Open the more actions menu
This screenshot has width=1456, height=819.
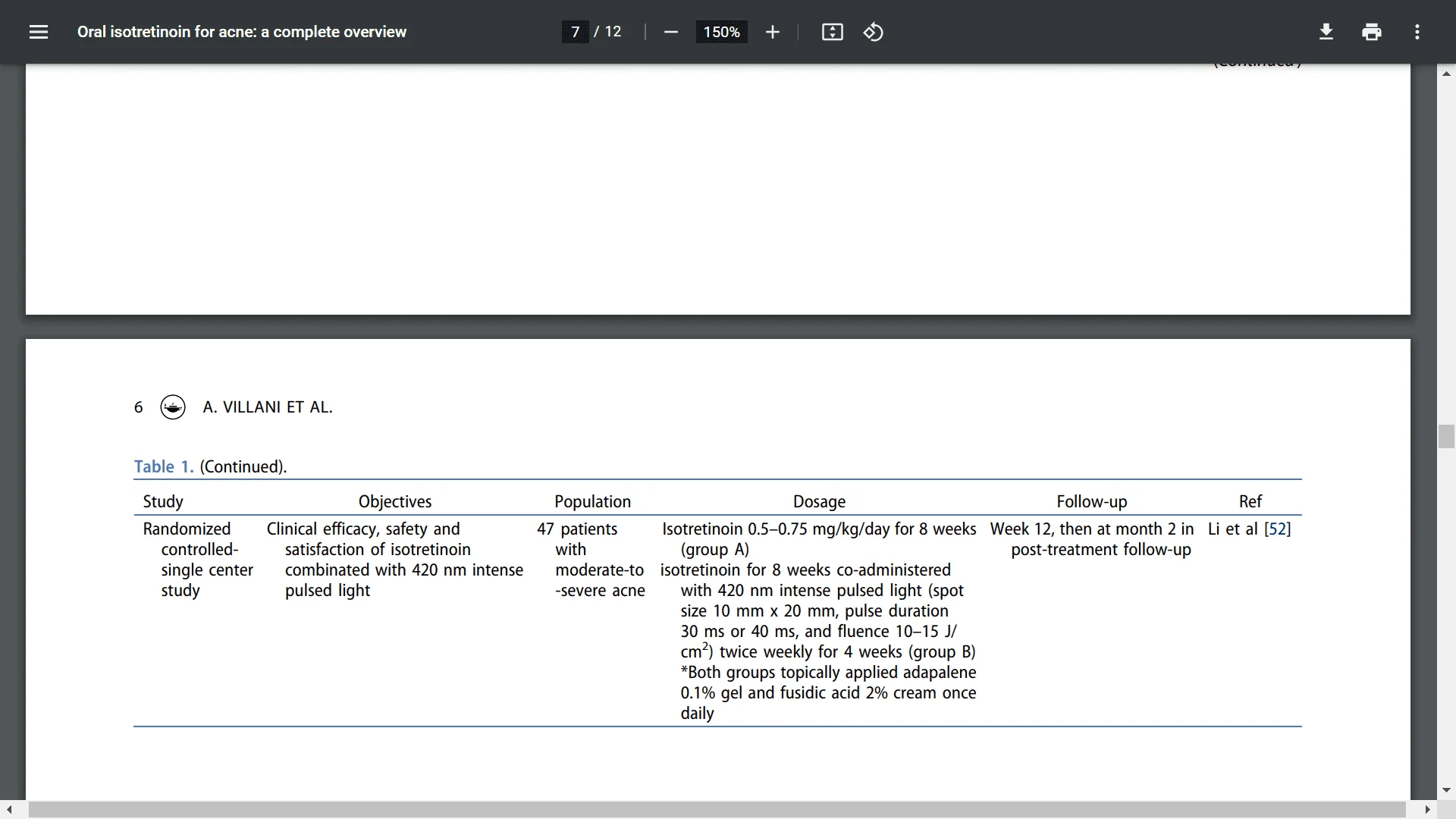[x=1417, y=32]
